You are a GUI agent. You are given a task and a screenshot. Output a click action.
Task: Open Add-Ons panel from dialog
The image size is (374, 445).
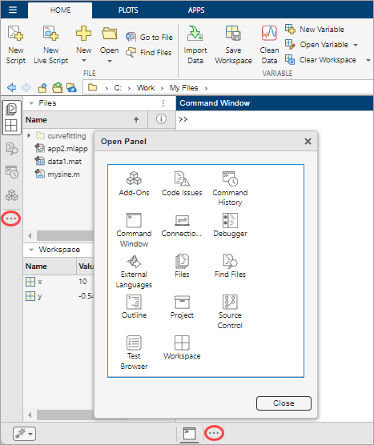(134, 183)
